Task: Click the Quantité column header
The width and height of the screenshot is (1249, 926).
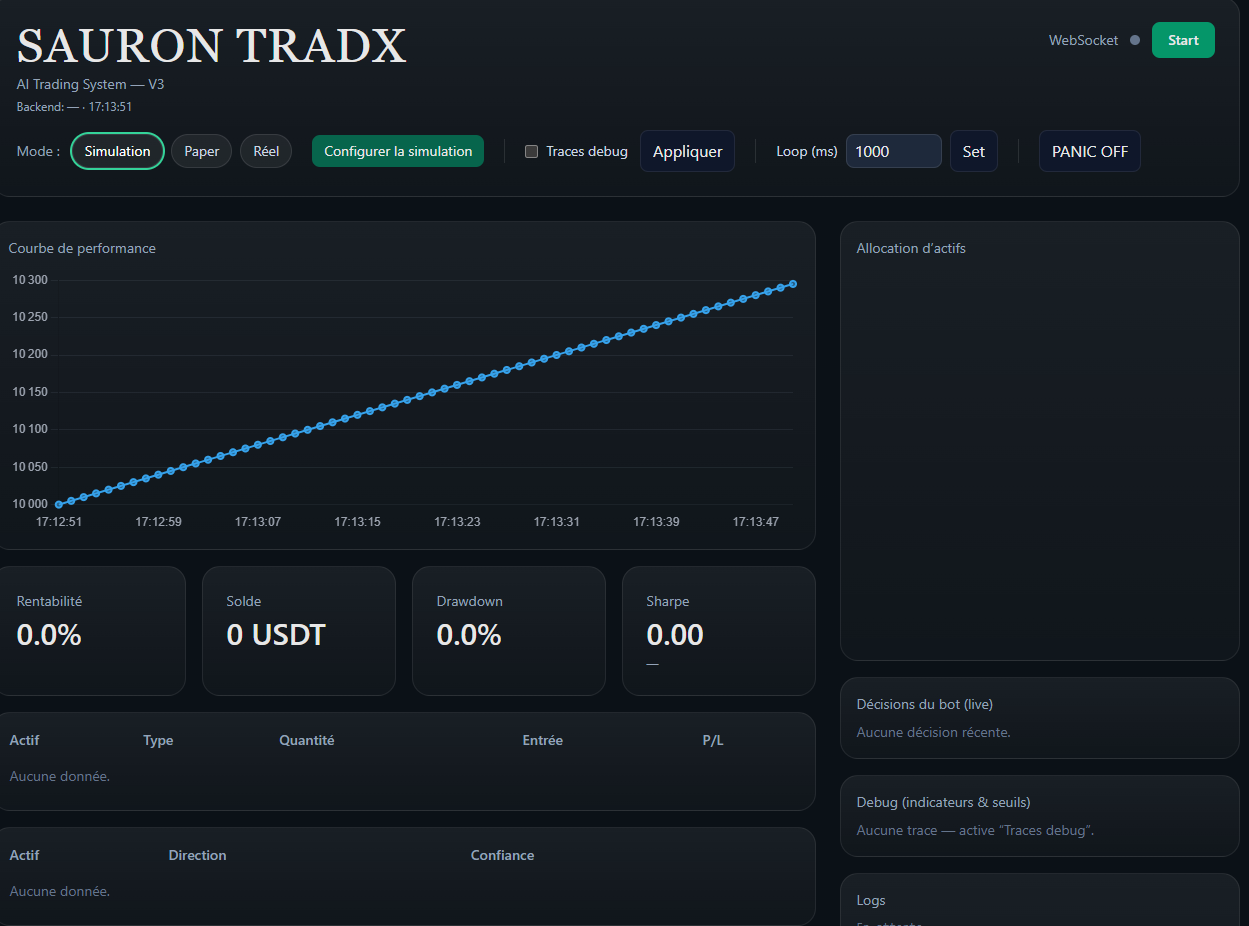Action: (x=307, y=741)
